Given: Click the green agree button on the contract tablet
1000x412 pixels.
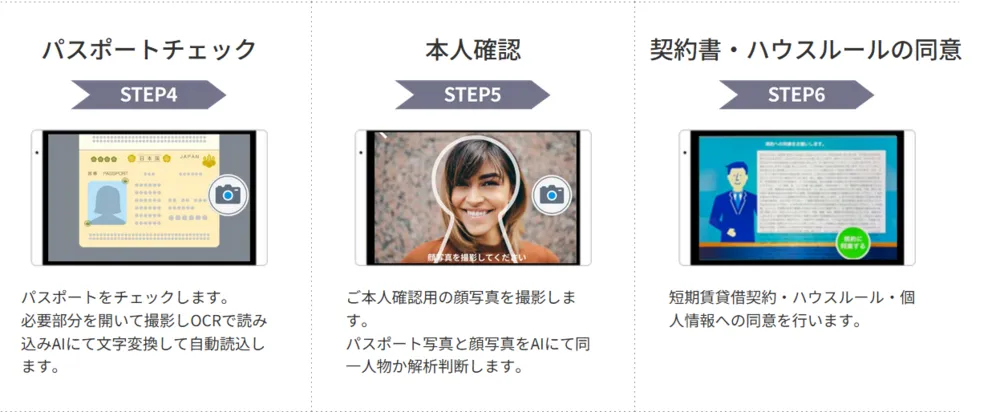Looking at the screenshot, I should click(x=853, y=243).
